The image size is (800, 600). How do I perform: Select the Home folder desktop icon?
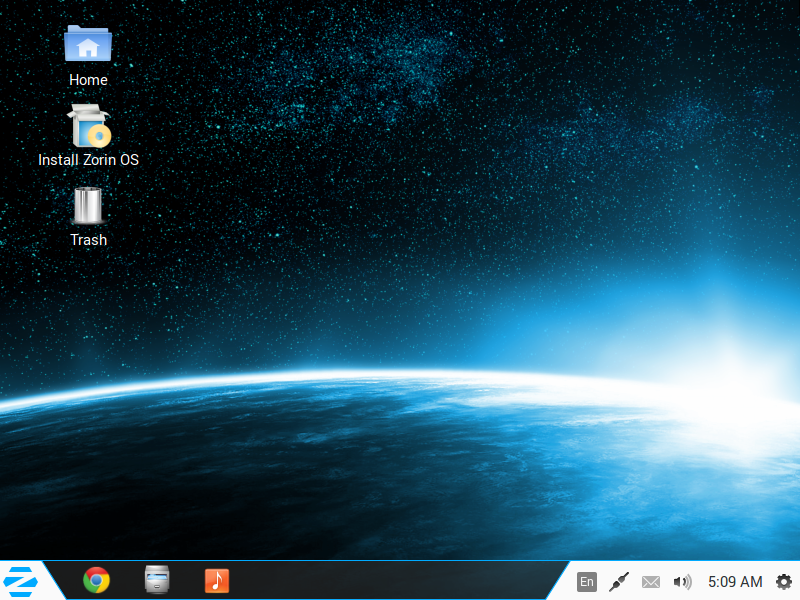click(x=88, y=45)
